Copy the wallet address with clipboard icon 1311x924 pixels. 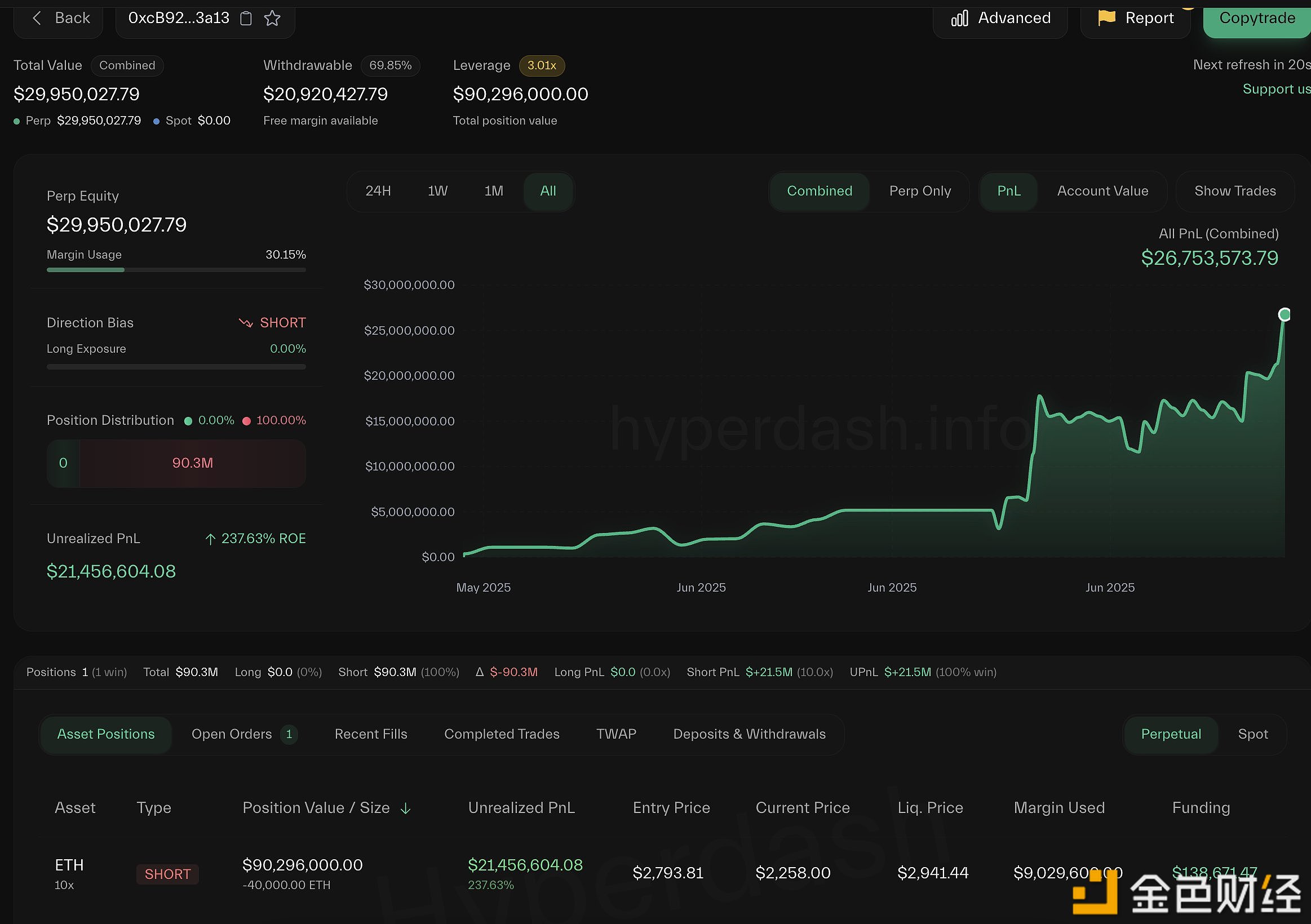[x=246, y=18]
